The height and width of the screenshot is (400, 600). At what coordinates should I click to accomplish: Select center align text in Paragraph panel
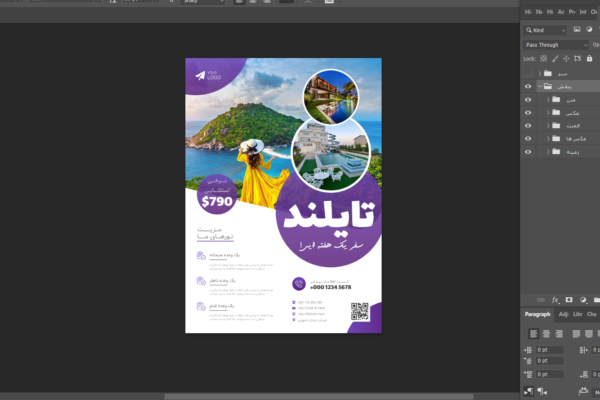tap(546, 333)
